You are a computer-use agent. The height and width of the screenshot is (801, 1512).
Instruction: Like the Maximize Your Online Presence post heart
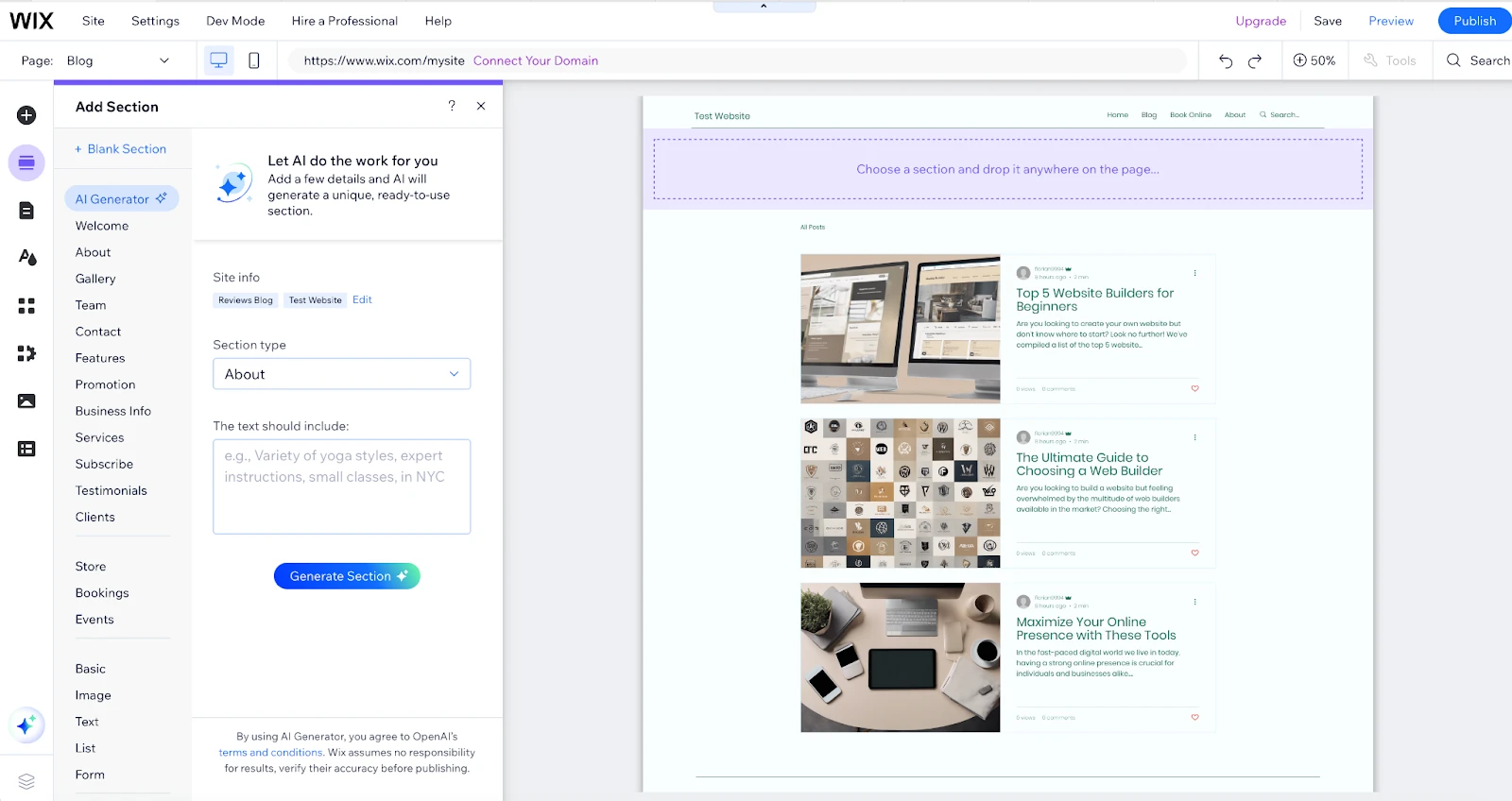click(x=1194, y=717)
